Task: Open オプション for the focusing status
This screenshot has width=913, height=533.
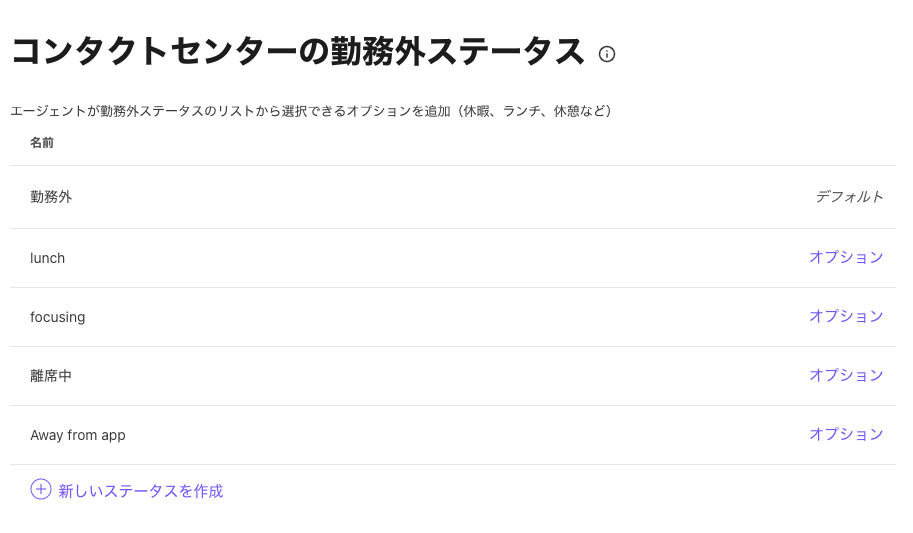Action: 846,316
